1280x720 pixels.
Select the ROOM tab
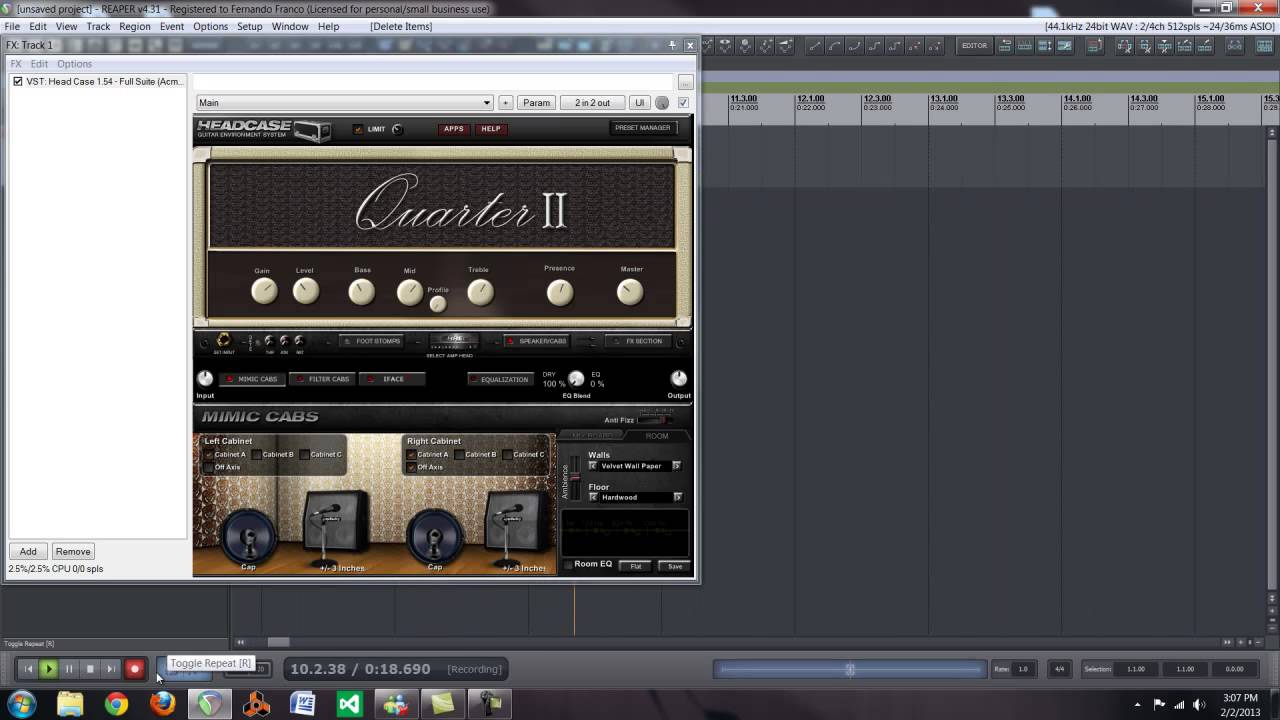[x=657, y=436]
